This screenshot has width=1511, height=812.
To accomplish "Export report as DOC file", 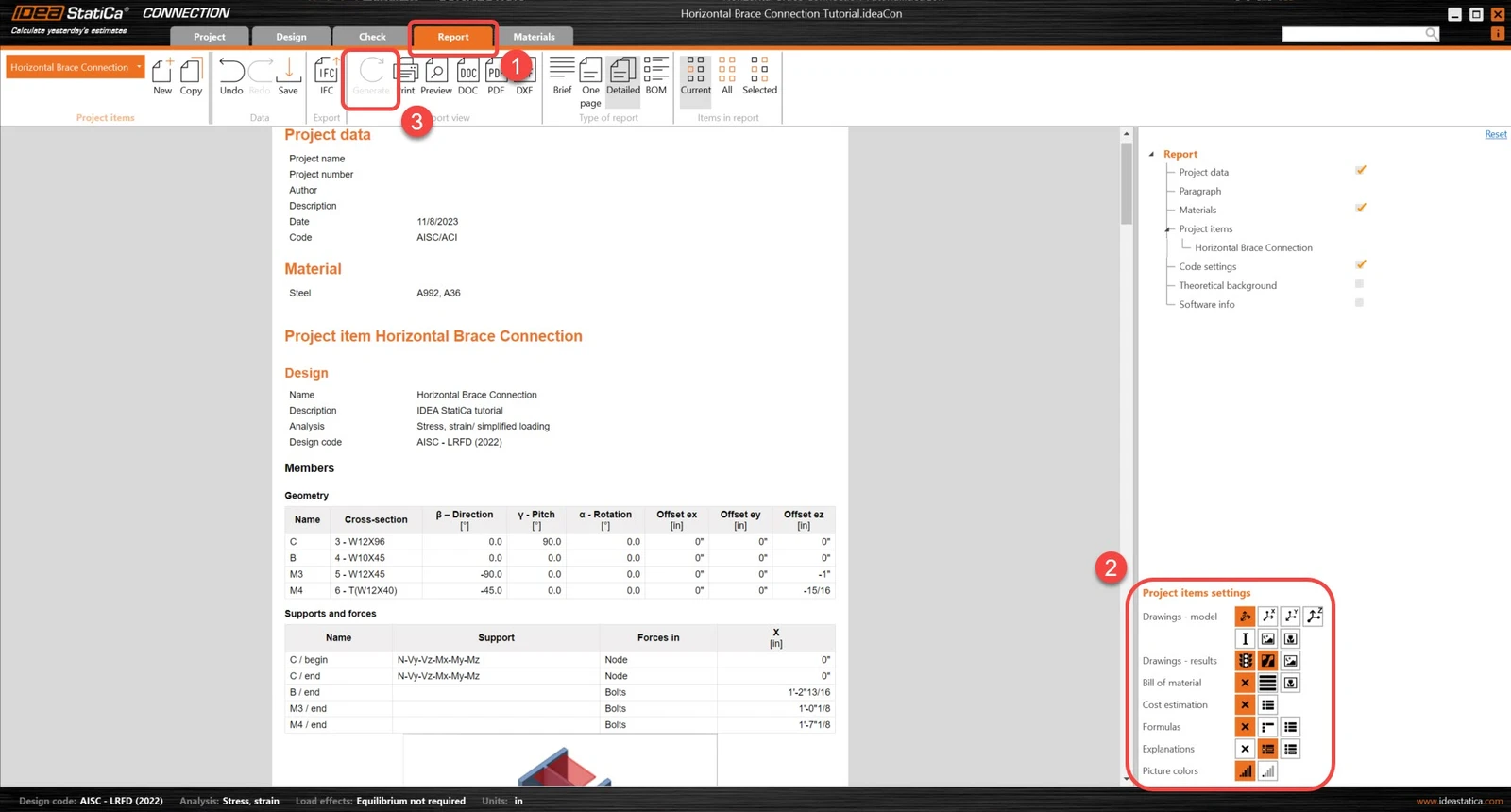I will (467, 76).
